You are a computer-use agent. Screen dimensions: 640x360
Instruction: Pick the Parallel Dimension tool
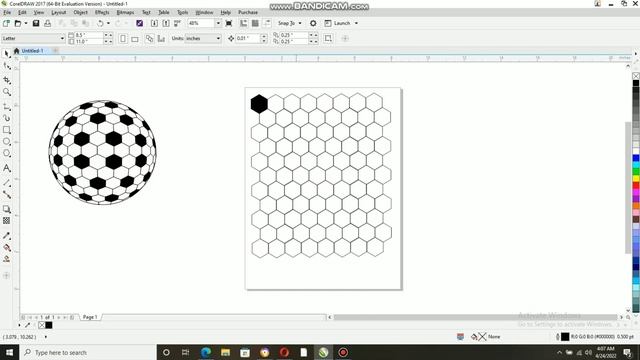tap(7, 182)
